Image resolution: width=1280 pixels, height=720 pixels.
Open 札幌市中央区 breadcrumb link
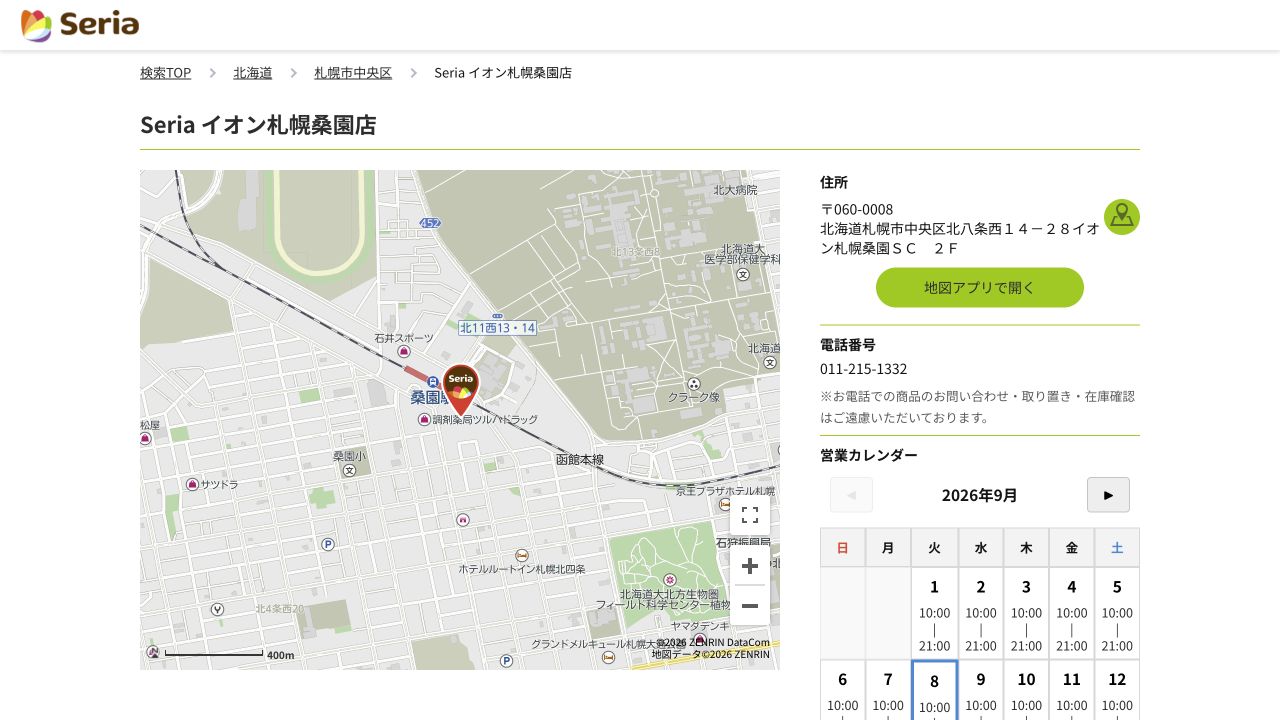[353, 73]
